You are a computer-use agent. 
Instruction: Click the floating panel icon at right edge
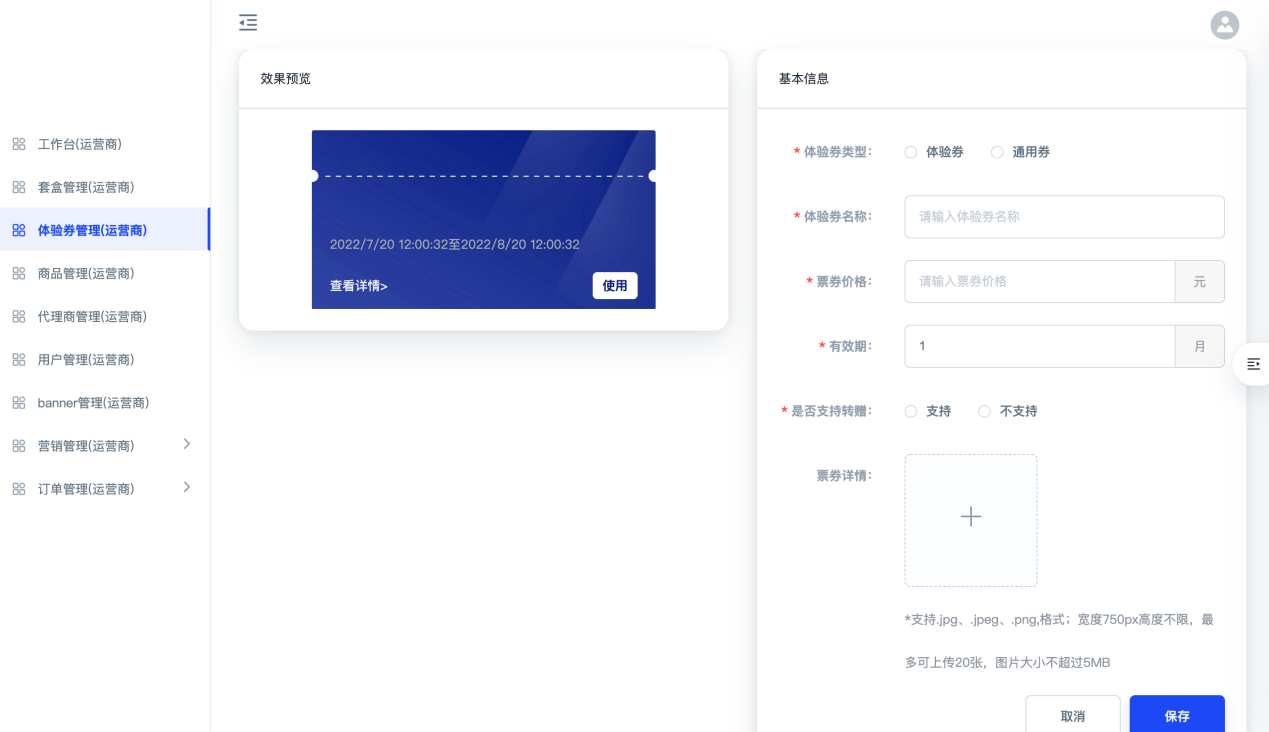tap(1253, 364)
